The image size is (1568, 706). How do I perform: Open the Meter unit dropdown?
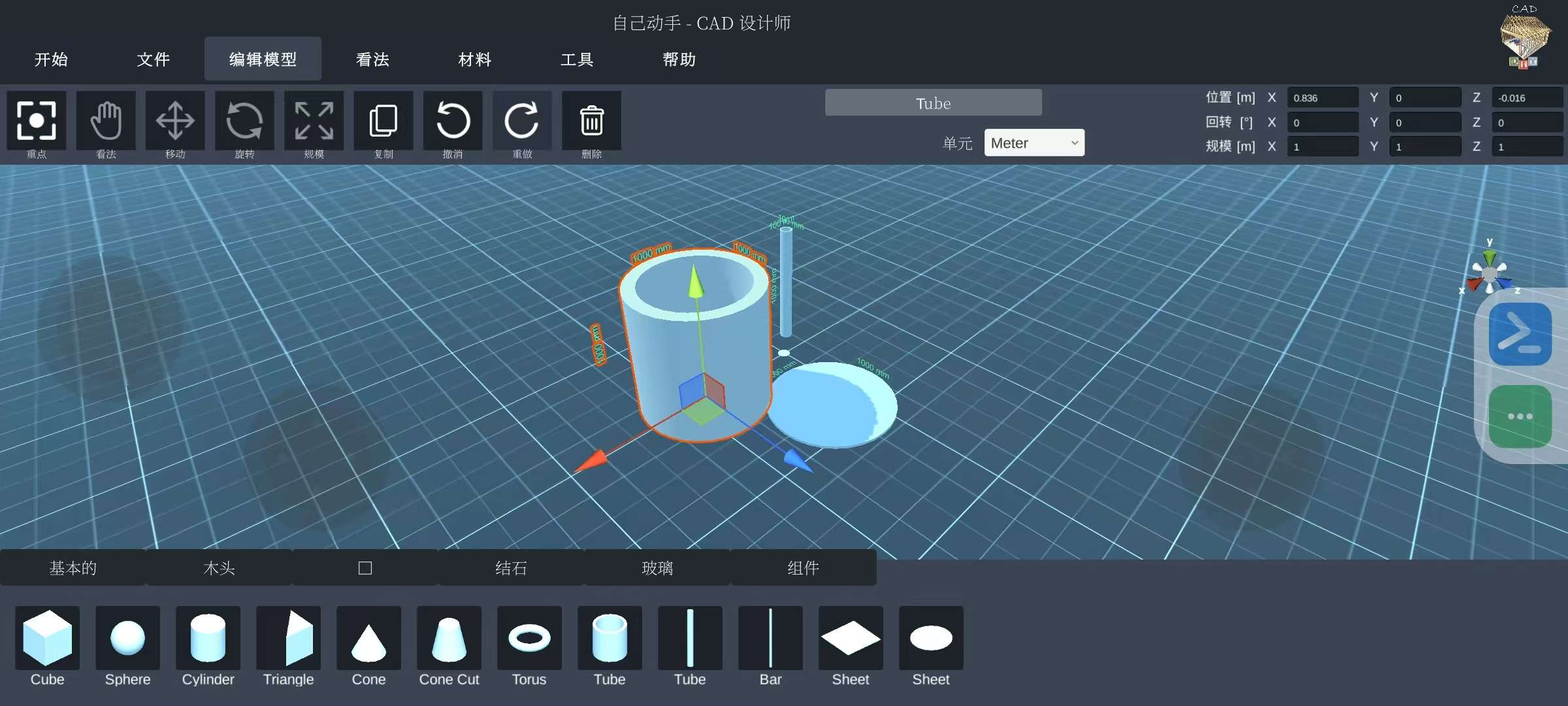click(1034, 143)
